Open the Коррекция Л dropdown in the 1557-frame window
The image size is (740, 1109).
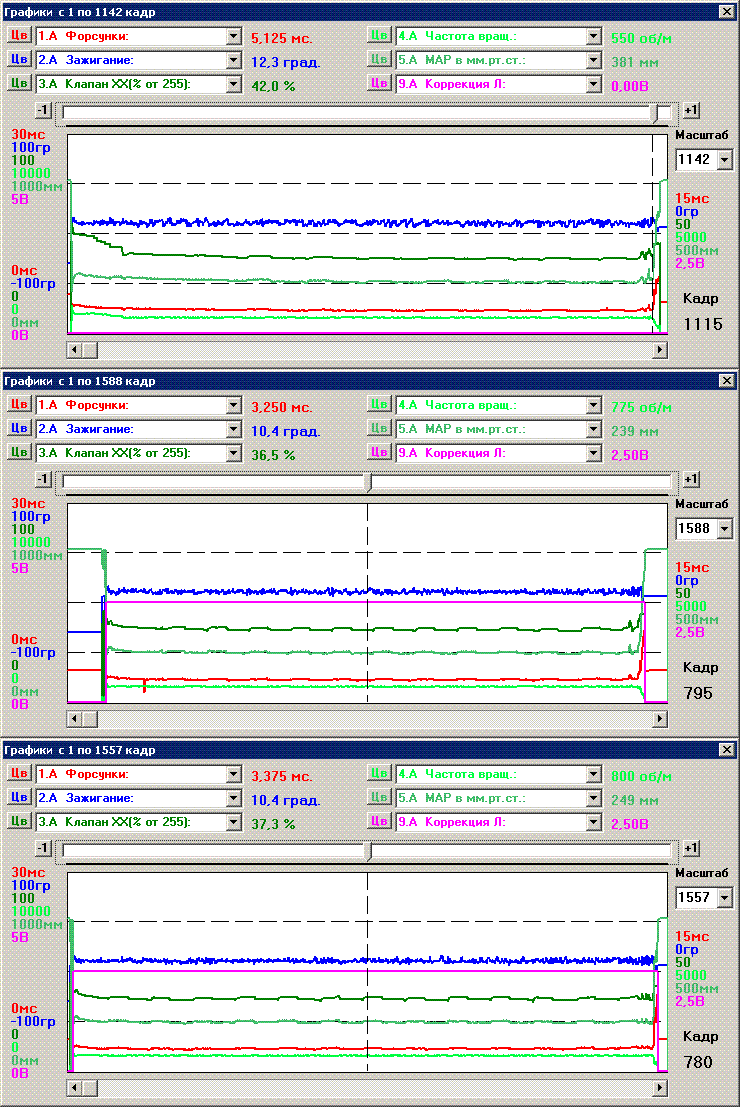pyautogui.click(x=593, y=822)
